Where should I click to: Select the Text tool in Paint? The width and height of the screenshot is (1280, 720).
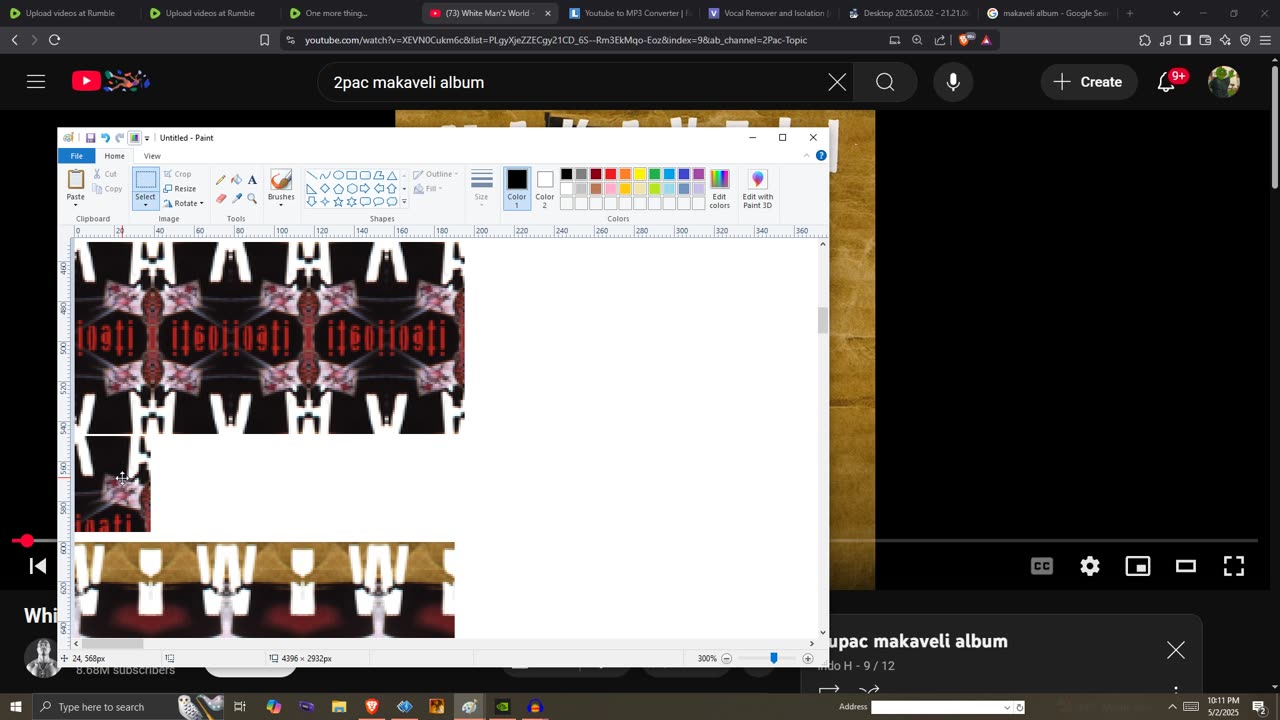tap(252, 180)
